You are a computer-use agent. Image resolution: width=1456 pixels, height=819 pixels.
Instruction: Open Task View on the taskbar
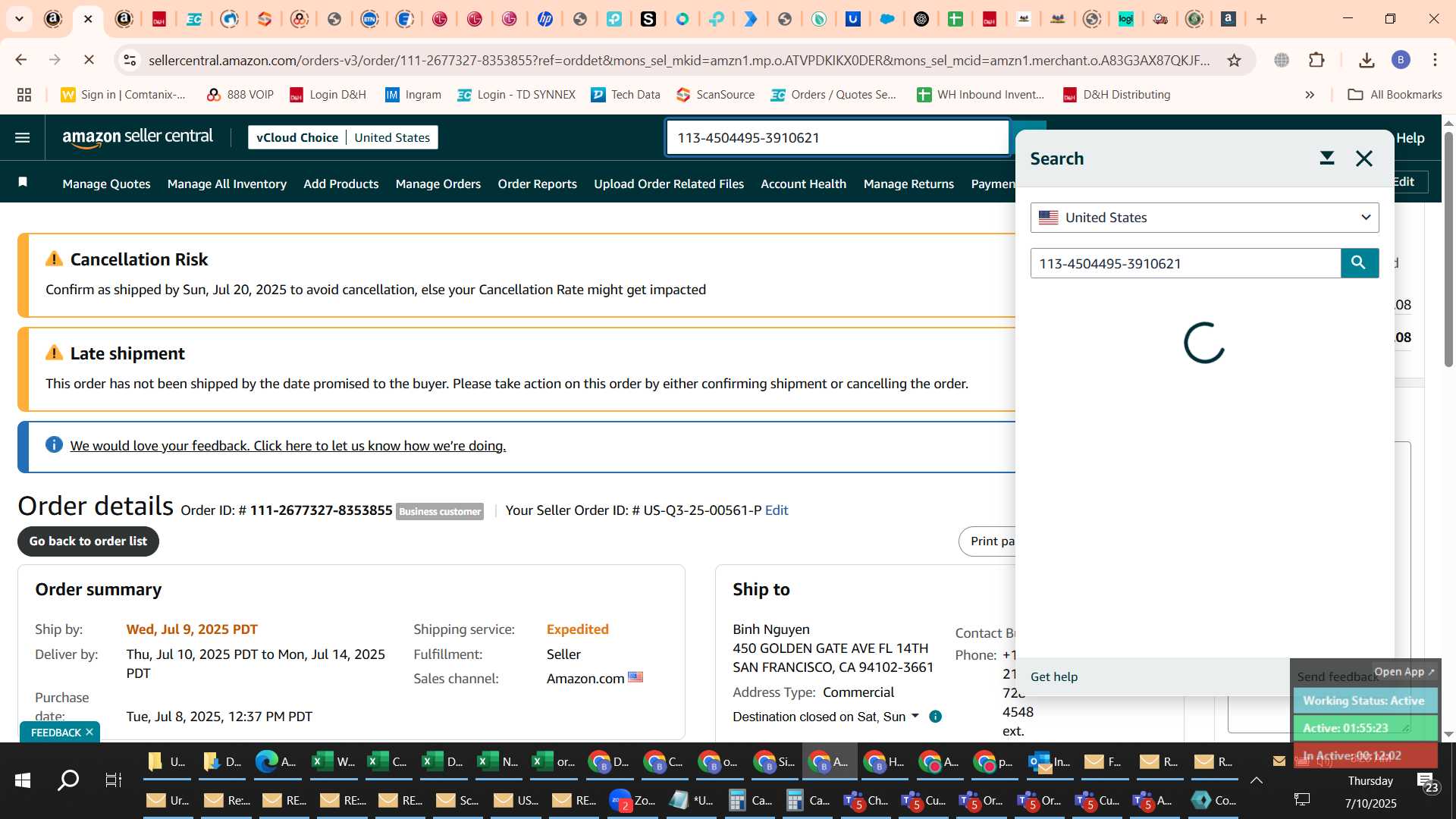point(113,780)
